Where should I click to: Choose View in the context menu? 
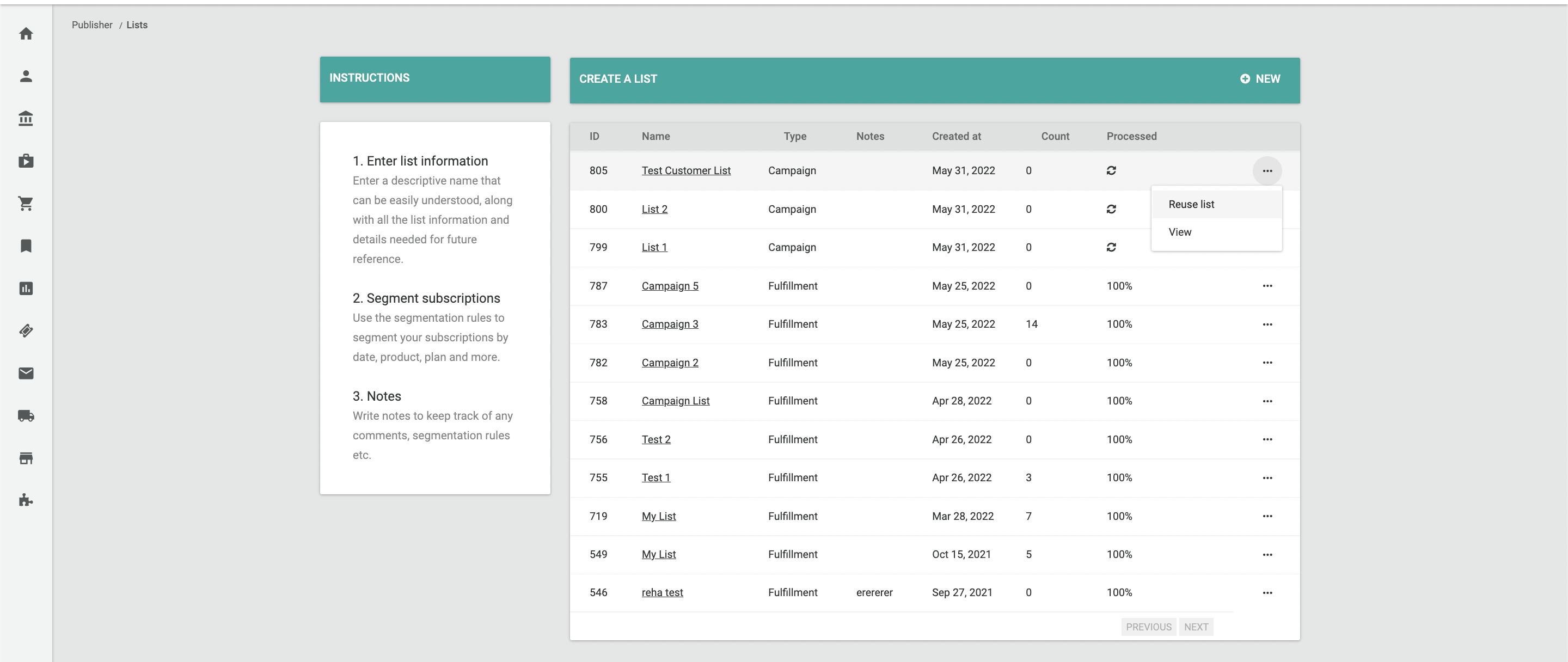pyautogui.click(x=1180, y=232)
